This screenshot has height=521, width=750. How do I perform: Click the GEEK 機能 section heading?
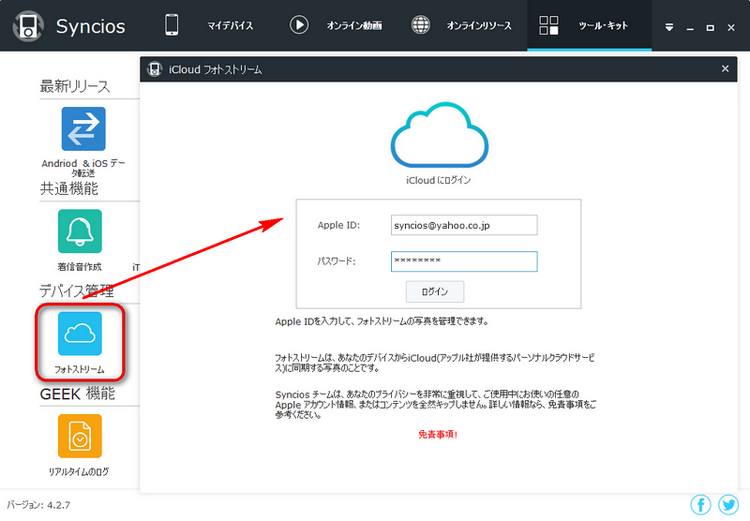pyautogui.click(x=77, y=394)
